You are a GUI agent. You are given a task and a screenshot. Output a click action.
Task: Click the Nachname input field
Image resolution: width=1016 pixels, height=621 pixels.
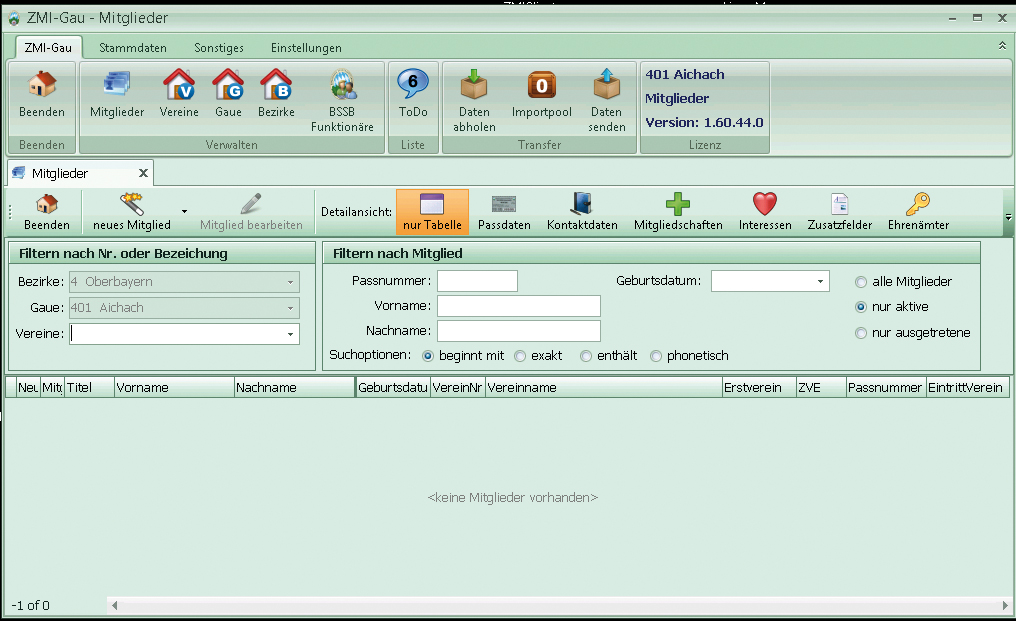coord(518,331)
